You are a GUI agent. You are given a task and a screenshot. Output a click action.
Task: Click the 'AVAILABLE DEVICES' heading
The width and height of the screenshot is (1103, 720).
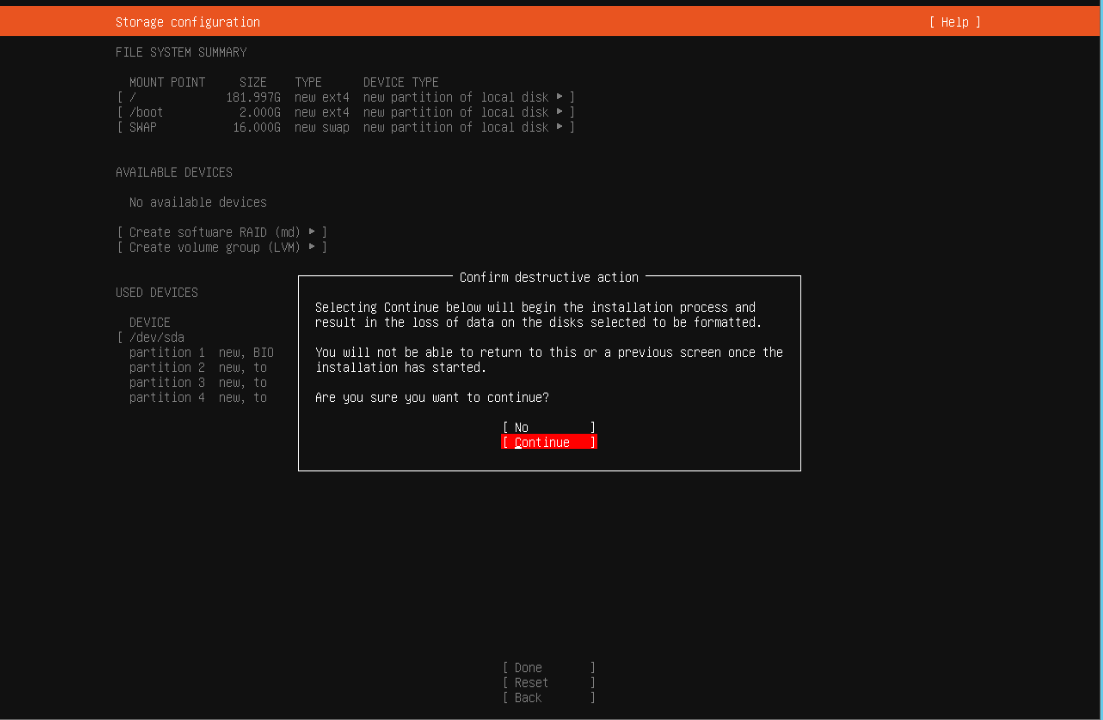coord(174,172)
